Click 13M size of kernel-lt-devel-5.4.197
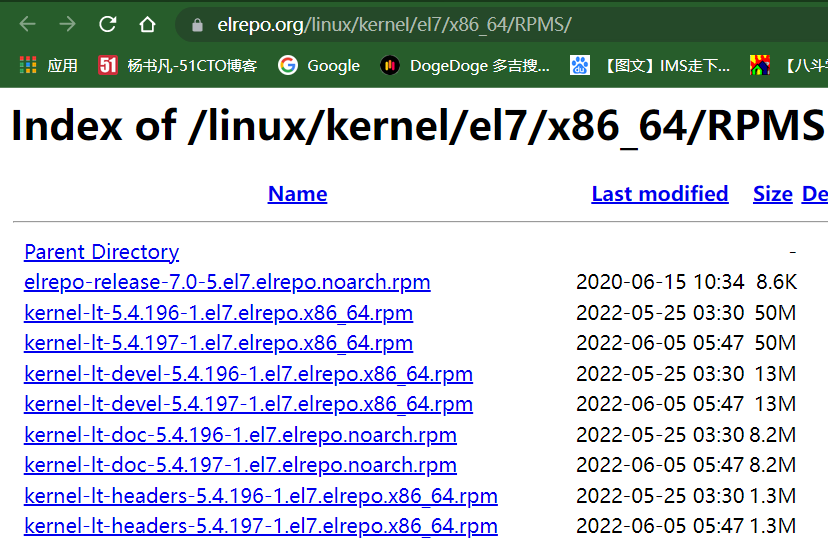The image size is (828, 540). tap(775, 404)
